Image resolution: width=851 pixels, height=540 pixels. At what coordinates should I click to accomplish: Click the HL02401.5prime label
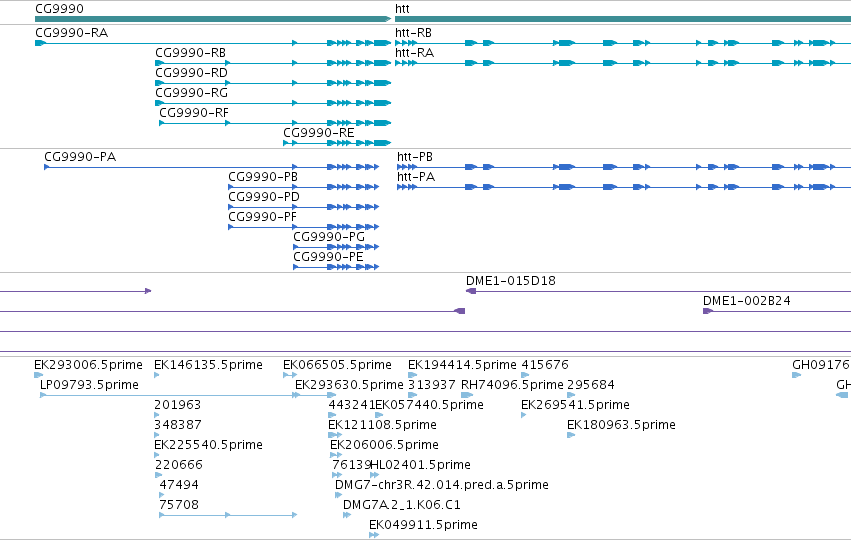421,465
